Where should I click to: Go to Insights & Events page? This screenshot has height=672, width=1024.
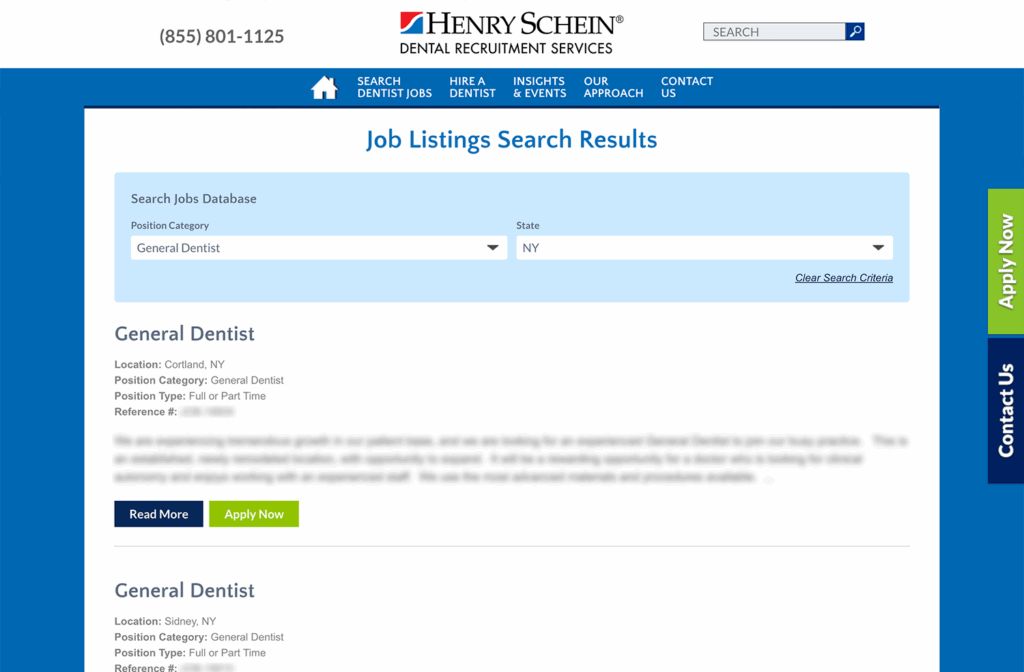pyautogui.click(x=539, y=88)
